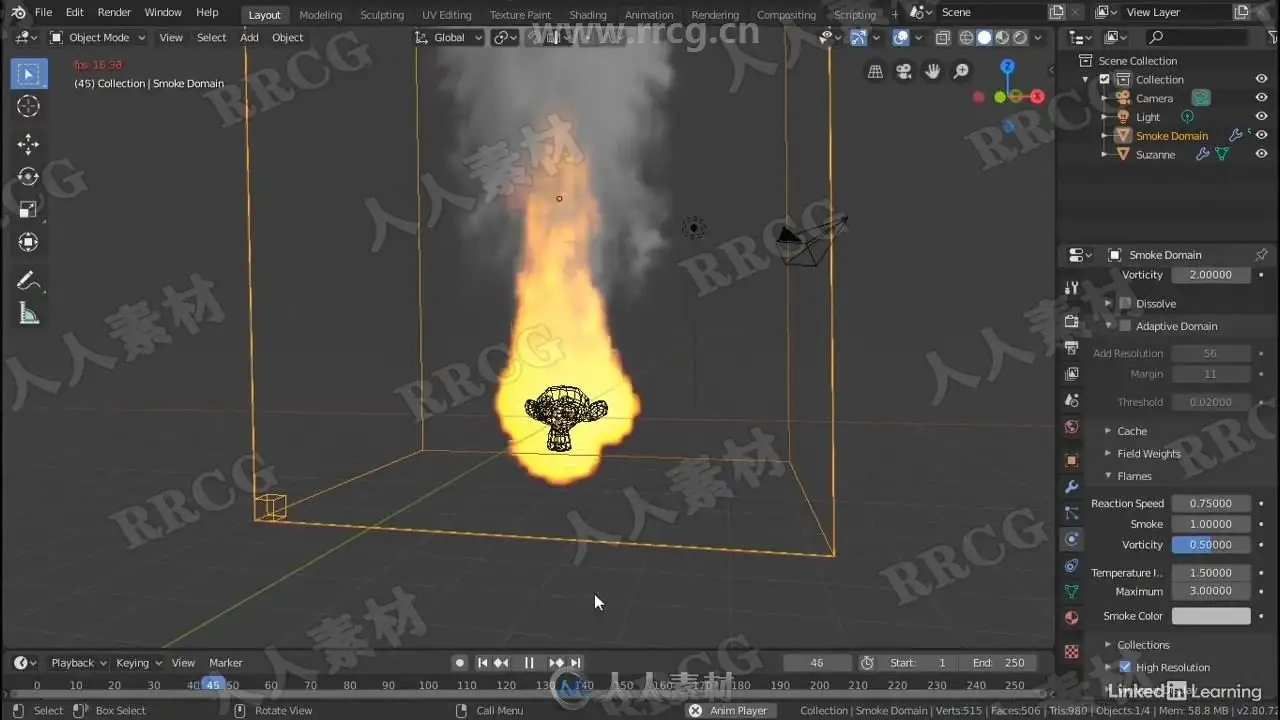Open the Object Mode dropdown
The width and height of the screenshot is (1280, 720).
coord(97,38)
